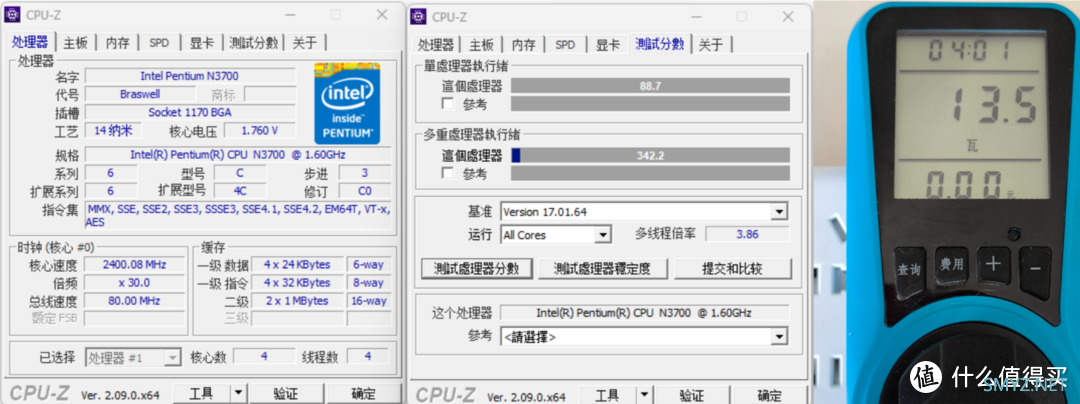Click 工具 button in the left window
The width and height of the screenshot is (1080, 404).
(x=200, y=394)
